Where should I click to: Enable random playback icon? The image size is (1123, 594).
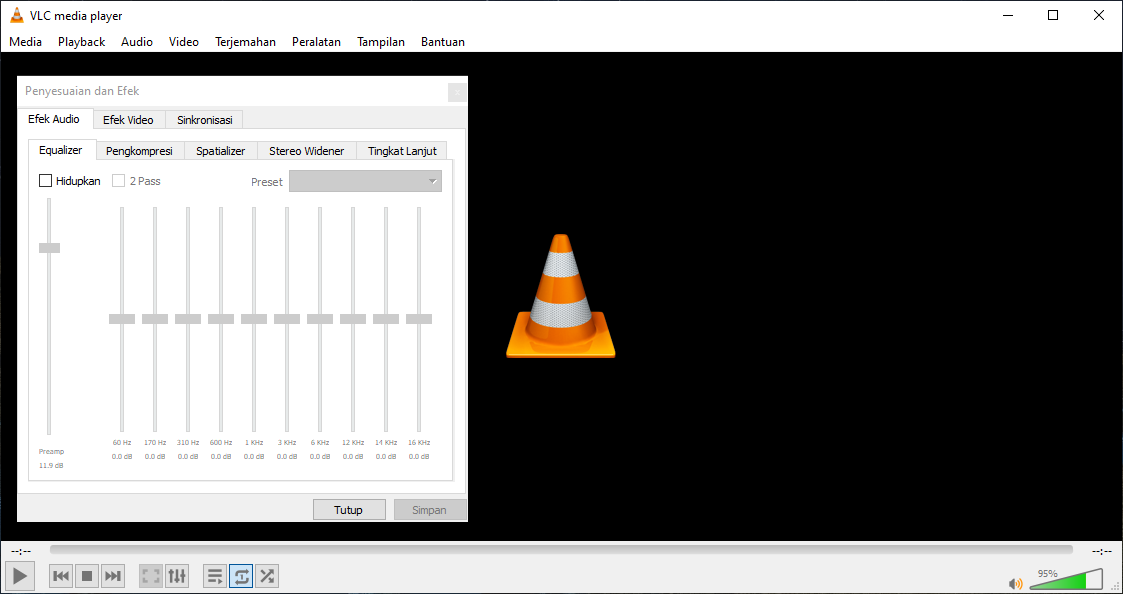click(267, 575)
